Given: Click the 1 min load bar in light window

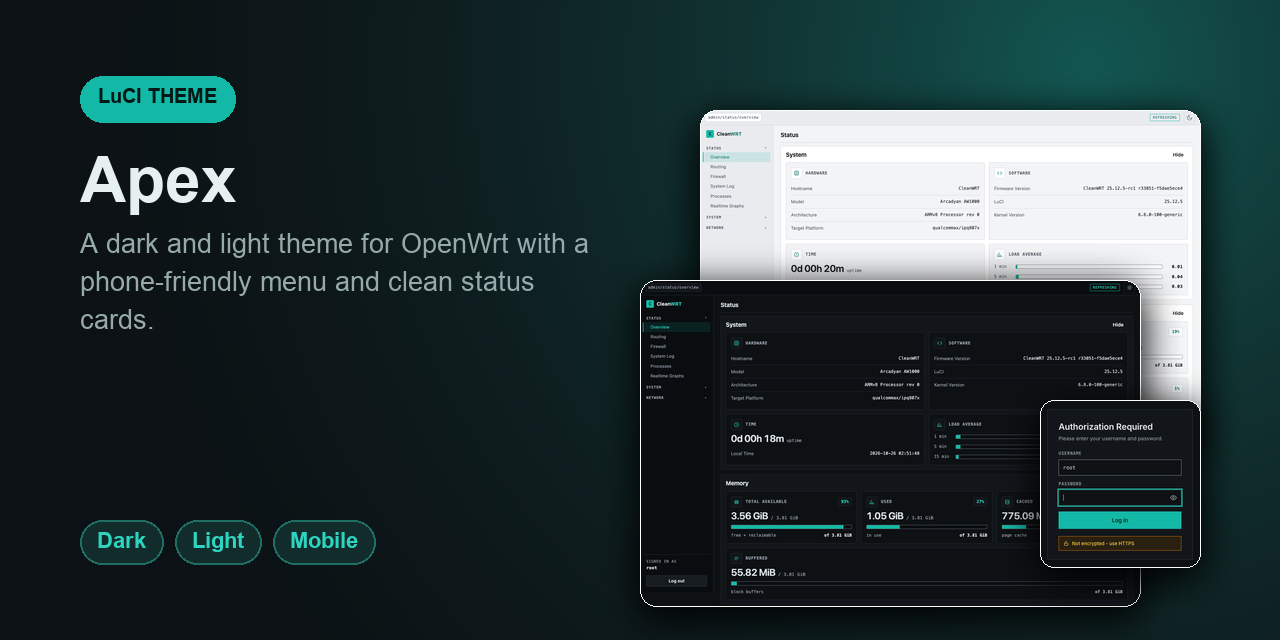Looking at the screenshot, I should click(1089, 267).
